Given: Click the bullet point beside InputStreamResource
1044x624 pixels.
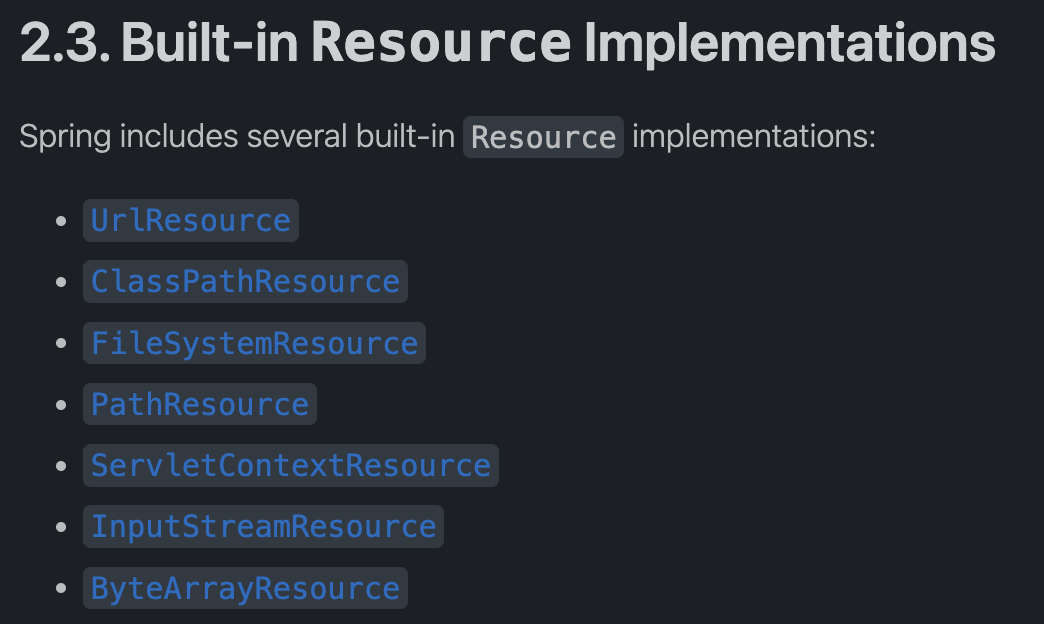Looking at the screenshot, I should (x=61, y=527).
